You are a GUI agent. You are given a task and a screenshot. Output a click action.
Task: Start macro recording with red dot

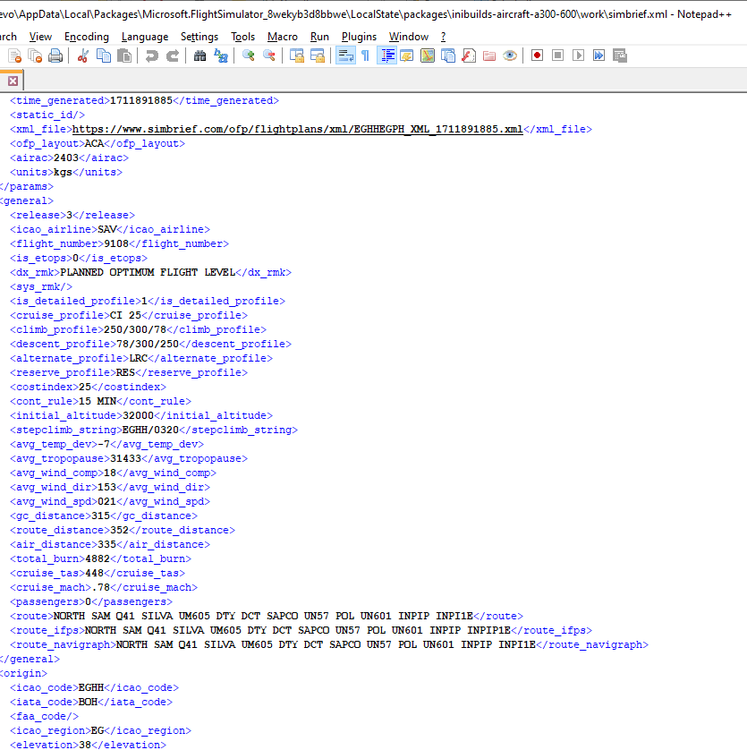click(x=537, y=55)
